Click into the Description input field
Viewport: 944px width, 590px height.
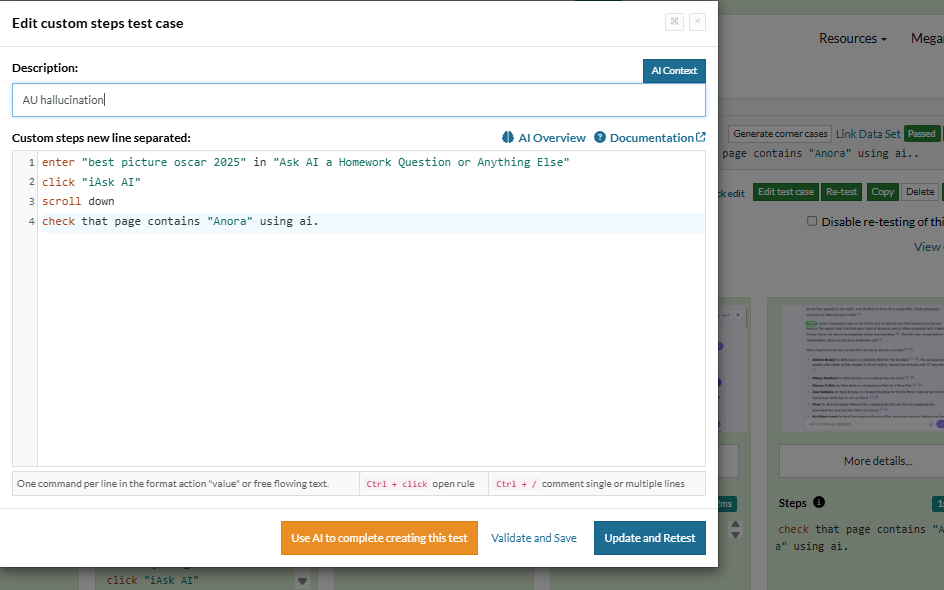click(x=358, y=100)
